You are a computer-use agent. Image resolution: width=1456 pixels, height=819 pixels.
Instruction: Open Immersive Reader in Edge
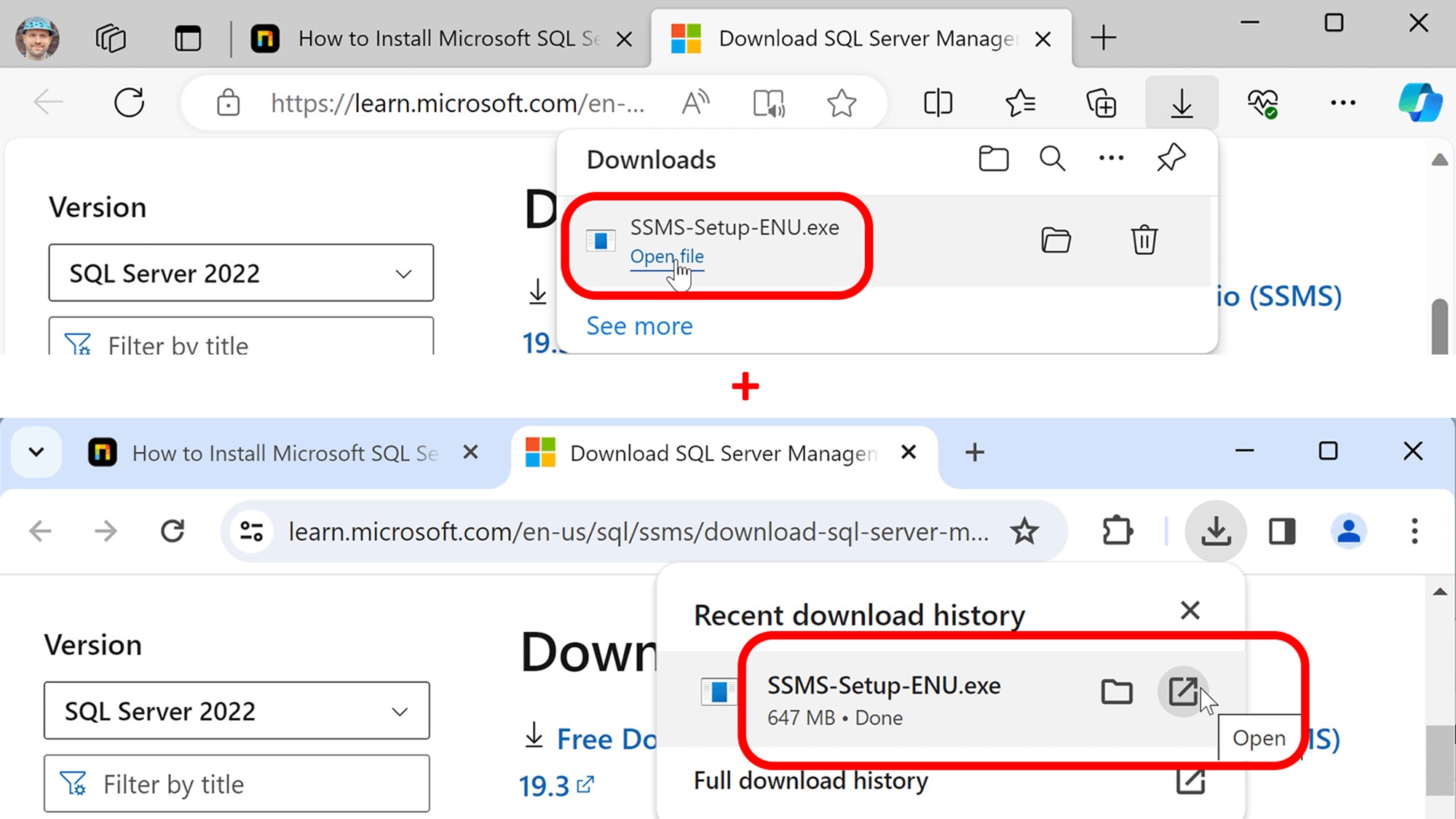(769, 103)
